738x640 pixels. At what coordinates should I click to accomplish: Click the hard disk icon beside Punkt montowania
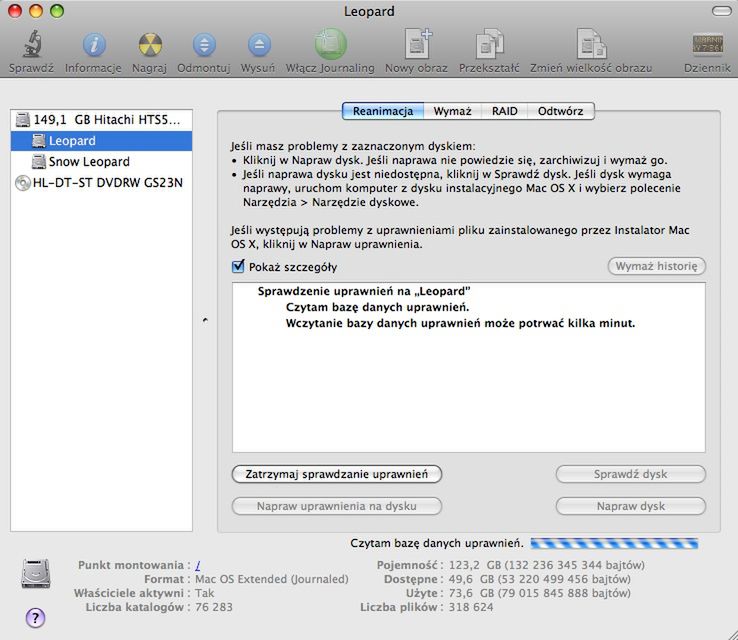(36, 574)
